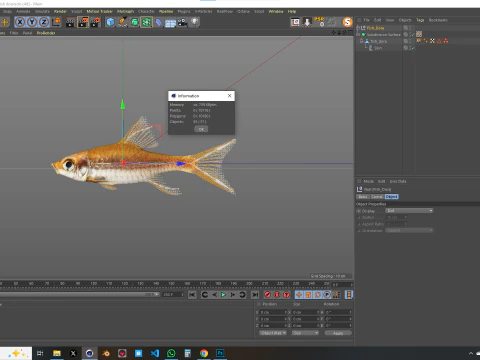Viewport: 480px width, 360px height.
Task: Click the Camera object icon
Action: pyautogui.click(x=182, y=22)
